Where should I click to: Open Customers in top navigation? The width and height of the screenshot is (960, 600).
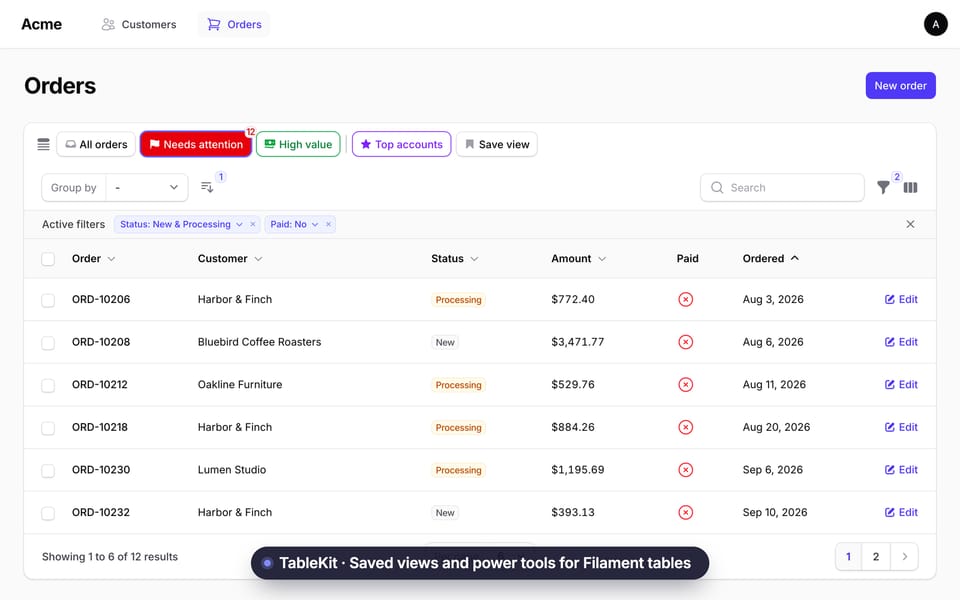pyautogui.click(x=139, y=24)
